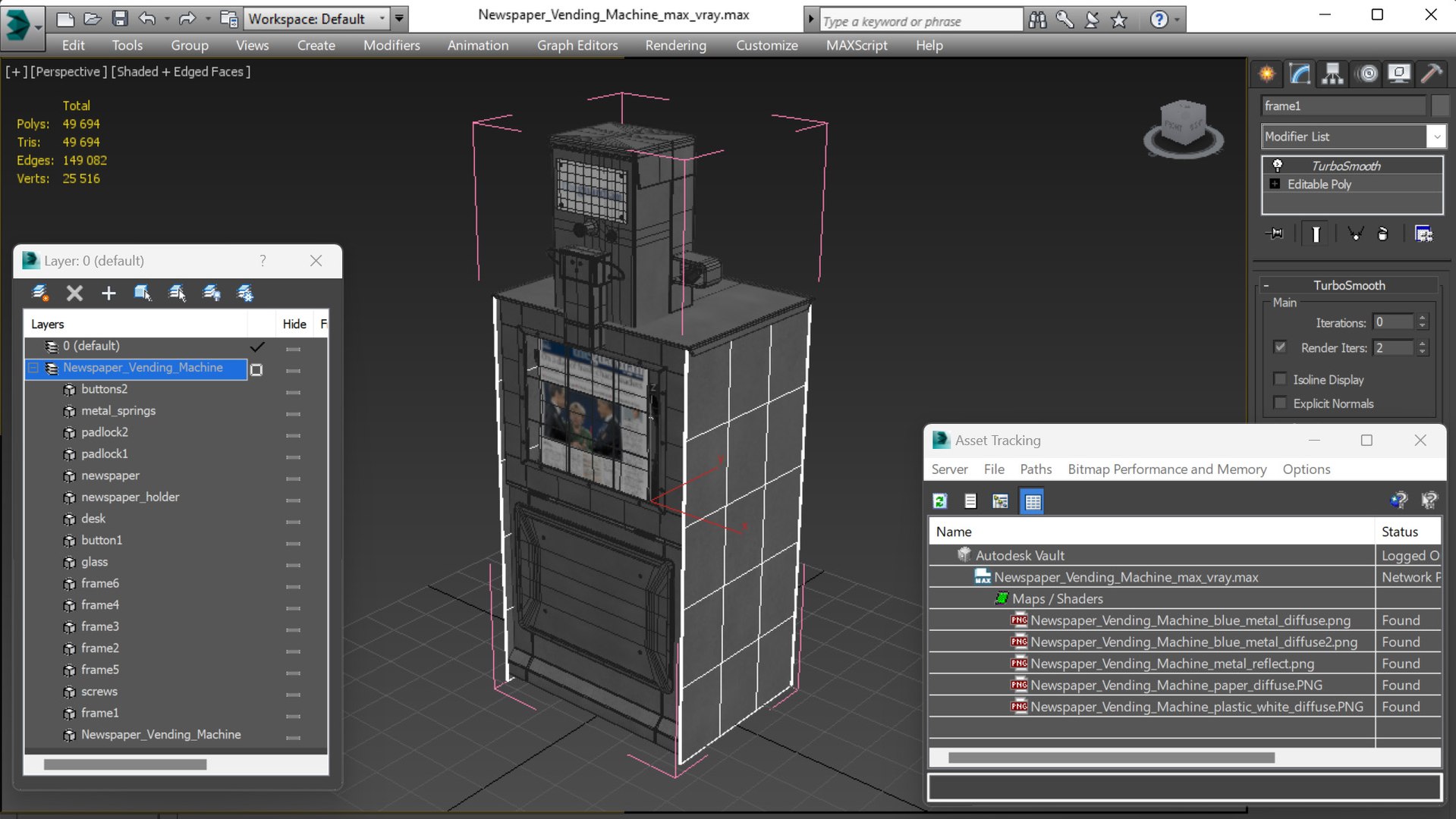
Task: Click the Delete (X) icon in Layer dialog
Action: coord(74,293)
